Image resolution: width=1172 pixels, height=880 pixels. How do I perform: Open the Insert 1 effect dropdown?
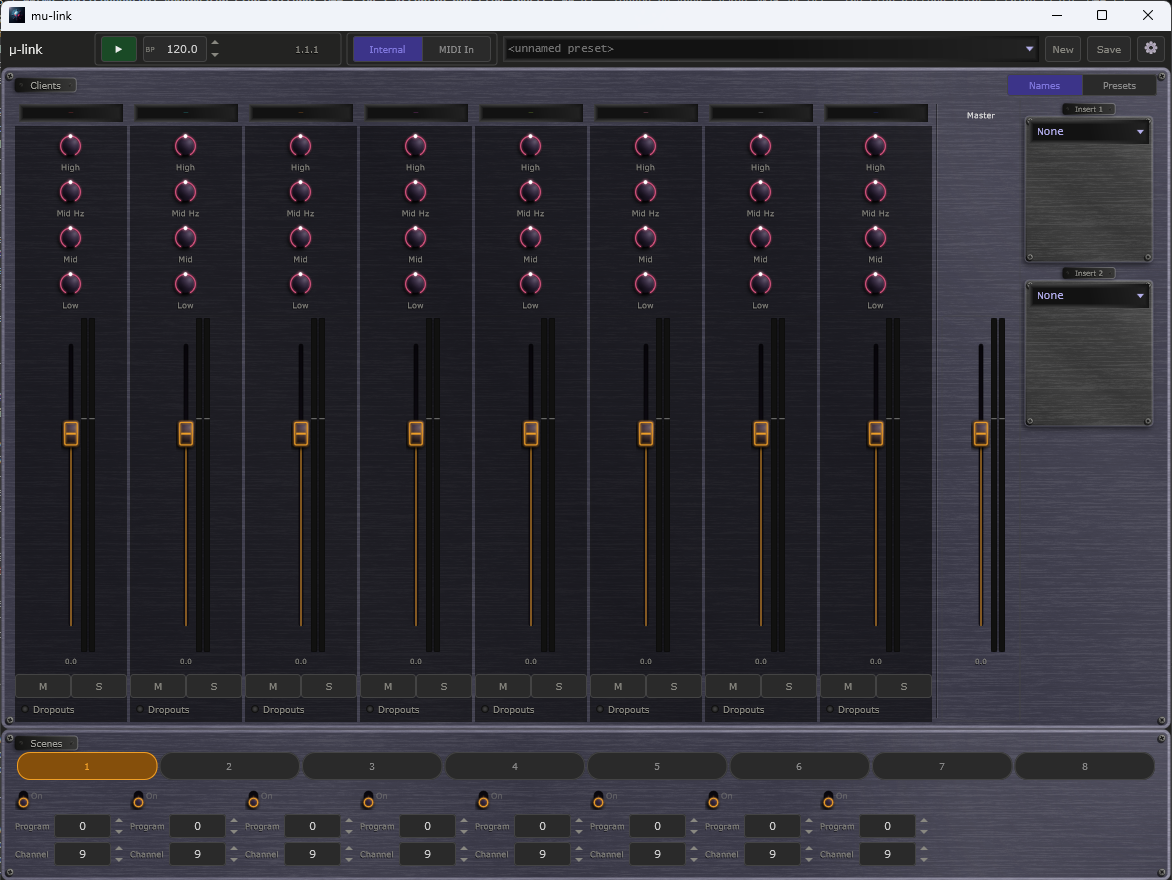point(1089,132)
